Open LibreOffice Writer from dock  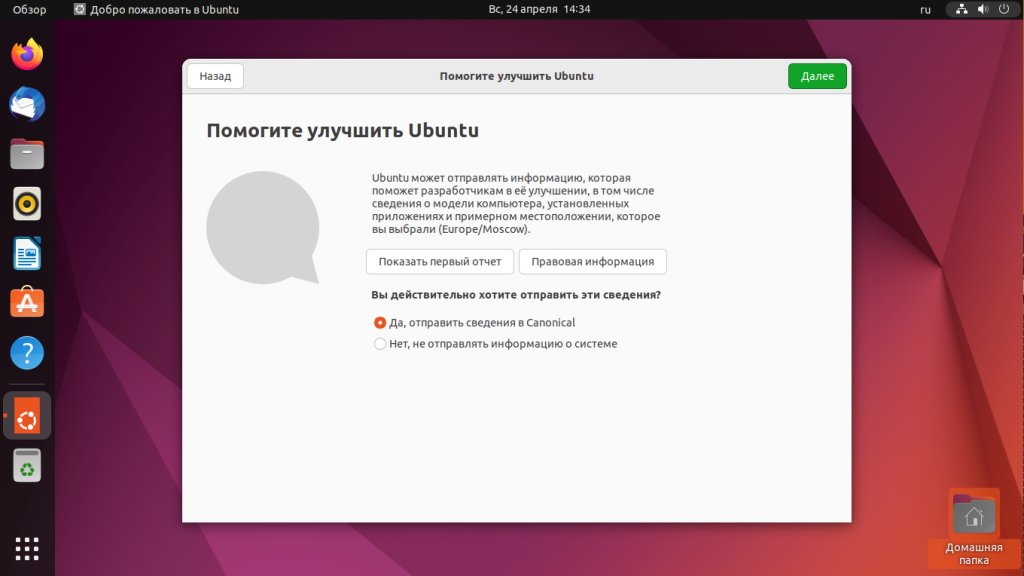coord(27,253)
